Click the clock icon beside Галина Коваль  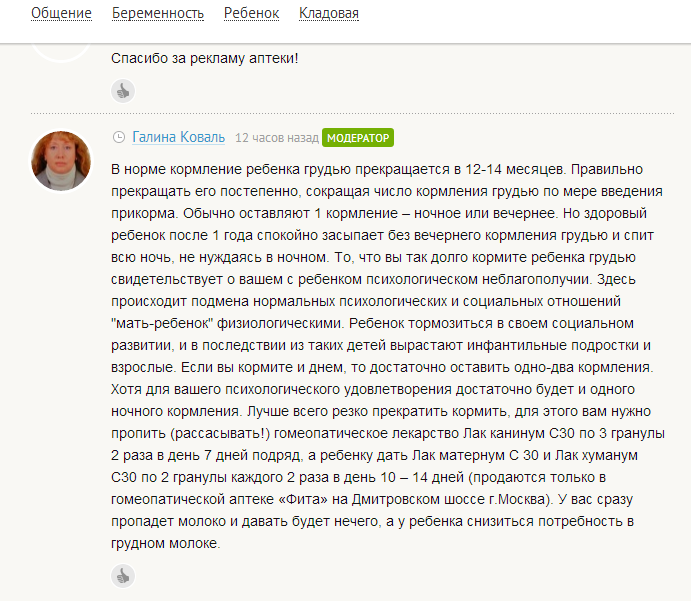tap(119, 137)
